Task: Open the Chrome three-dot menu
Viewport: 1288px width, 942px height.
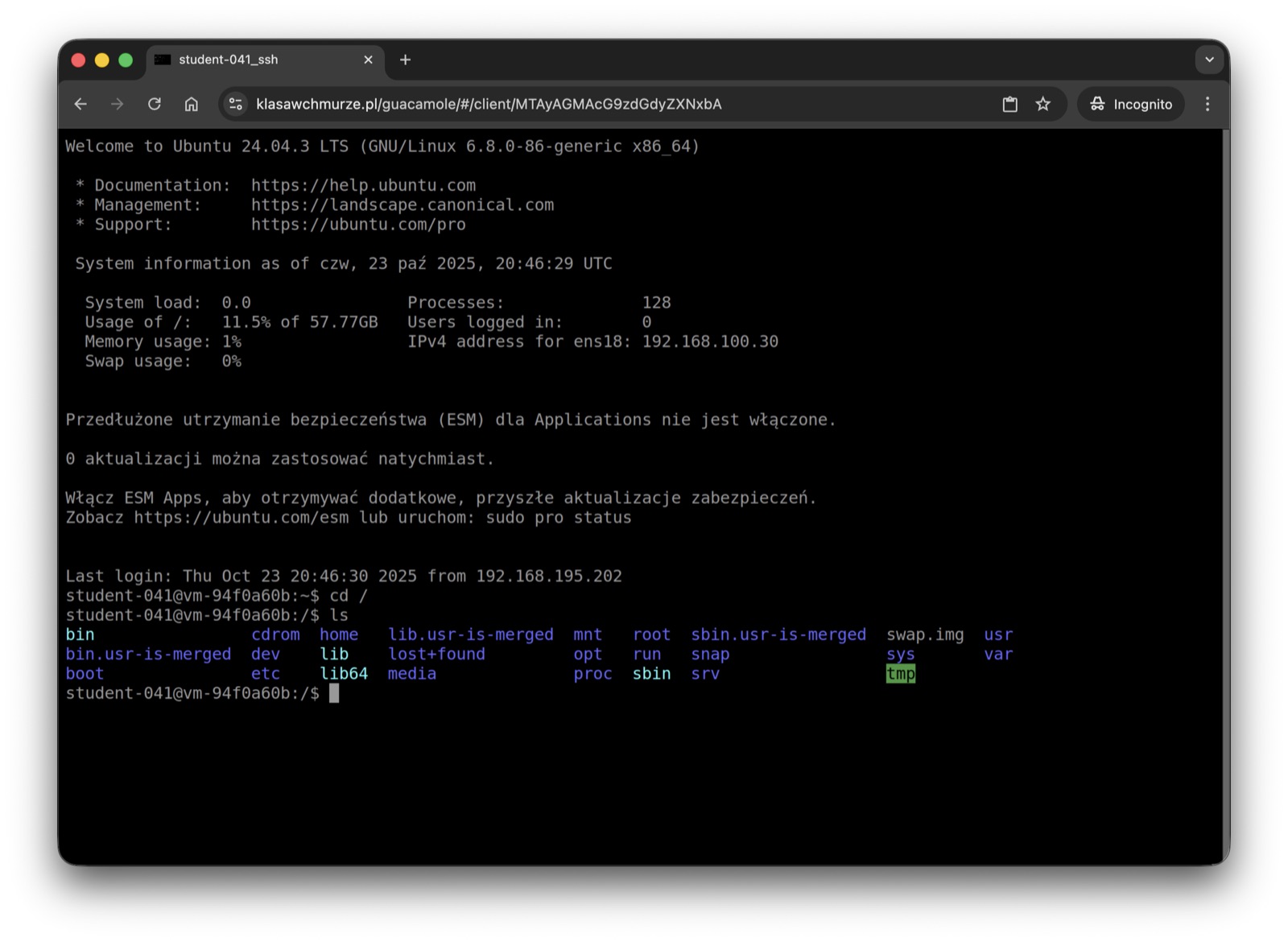Action: [1207, 104]
